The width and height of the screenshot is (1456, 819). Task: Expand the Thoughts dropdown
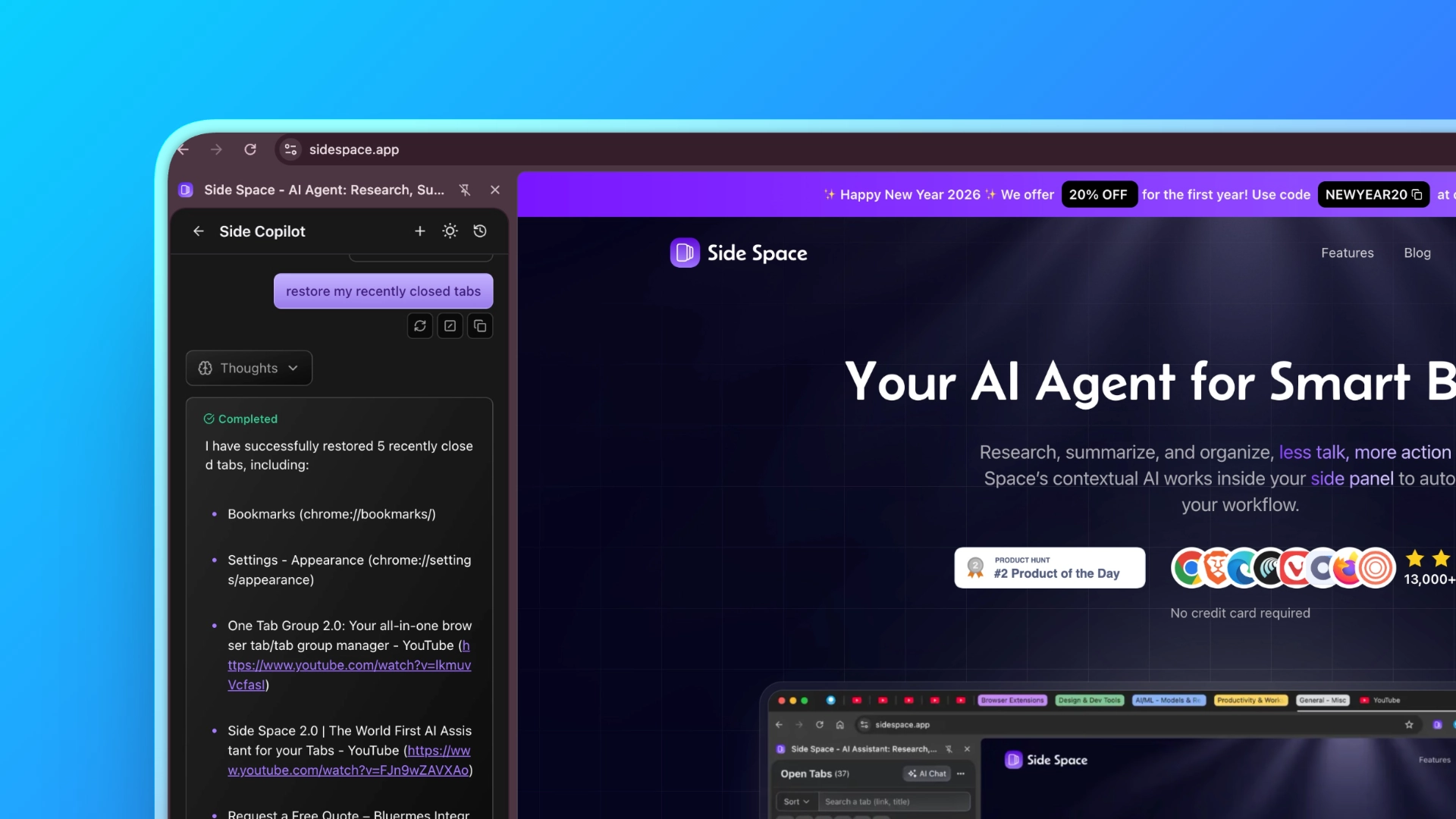coord(249,368)
